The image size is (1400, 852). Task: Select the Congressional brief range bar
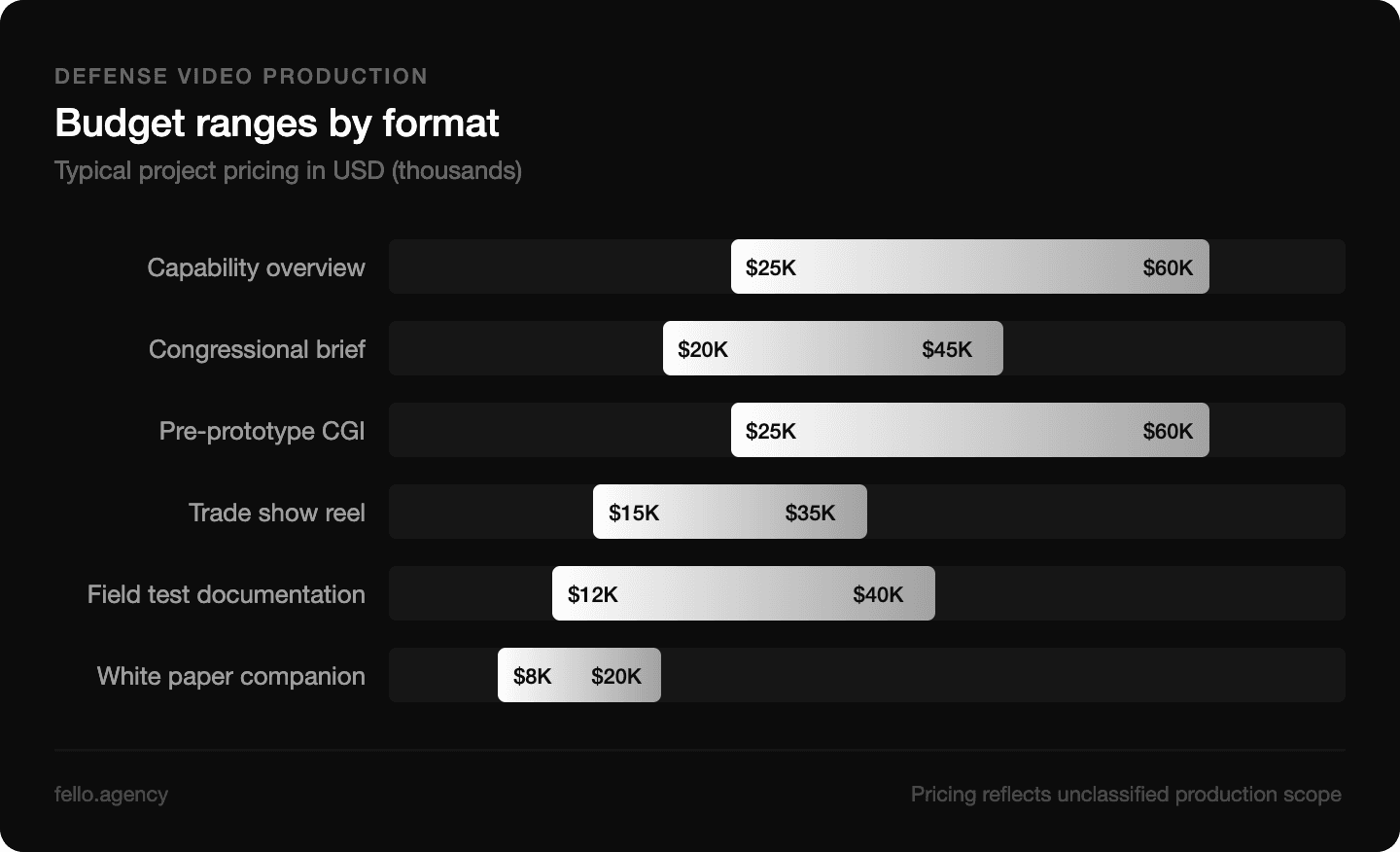tap(832, 348)
